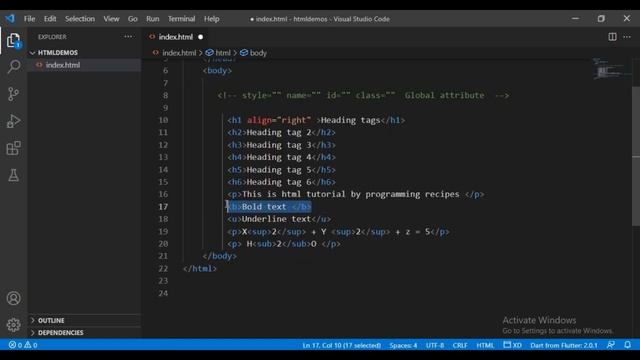Open the Help menu
This screenshot has height=360, width=640.
(x=211, y=19)
